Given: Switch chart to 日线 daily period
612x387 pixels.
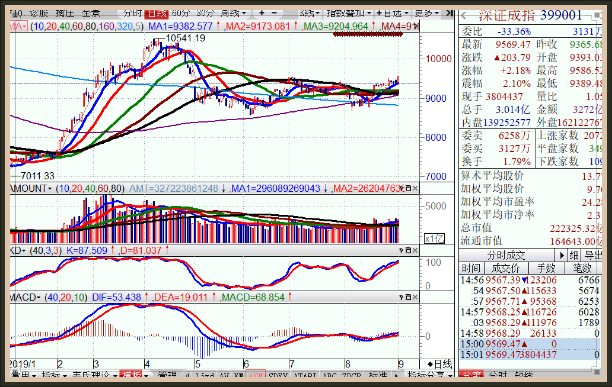Looking at the screenshot, I should tap(156, 14).
